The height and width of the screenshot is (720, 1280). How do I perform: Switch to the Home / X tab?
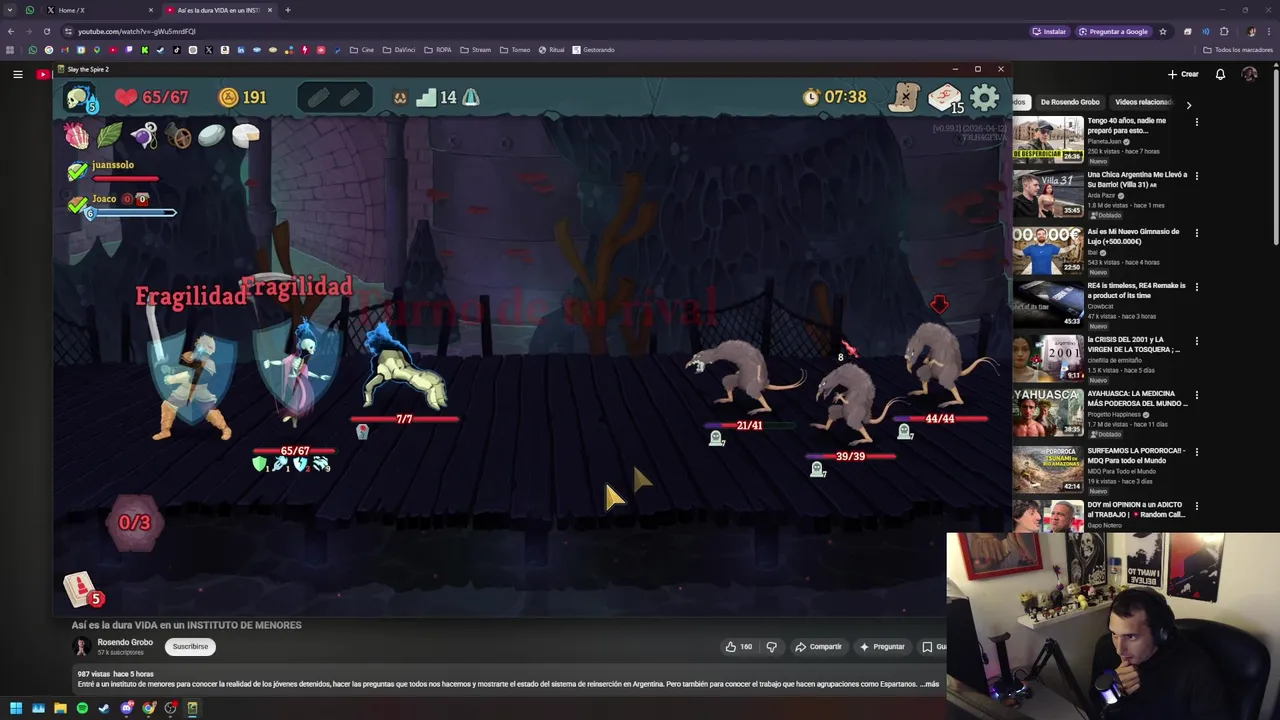point(100,10)
